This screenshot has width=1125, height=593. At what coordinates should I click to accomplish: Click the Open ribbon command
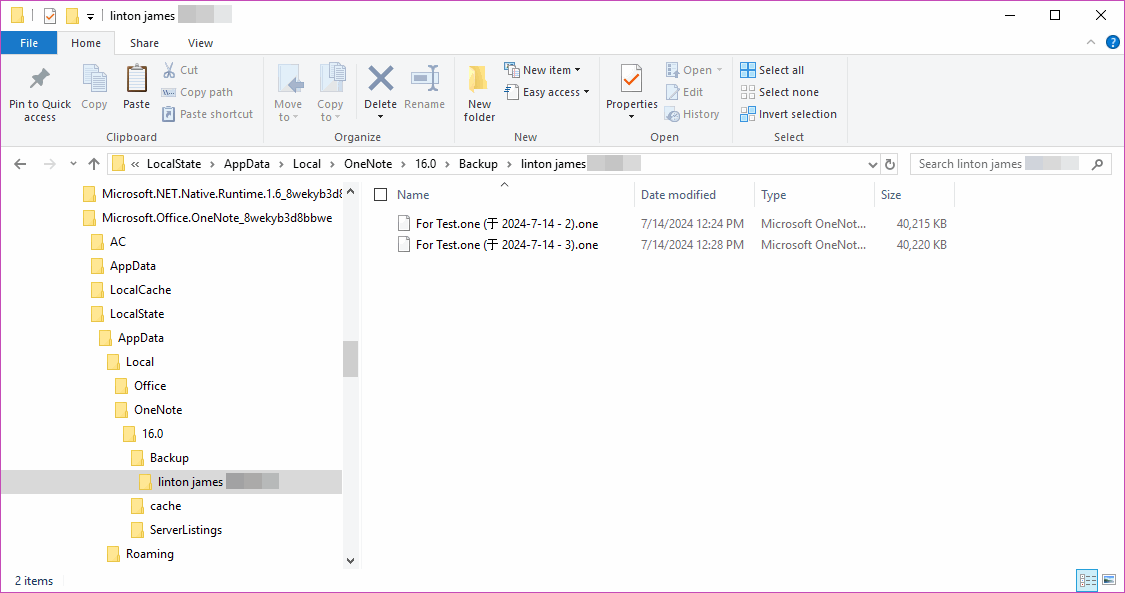point(694,70)
